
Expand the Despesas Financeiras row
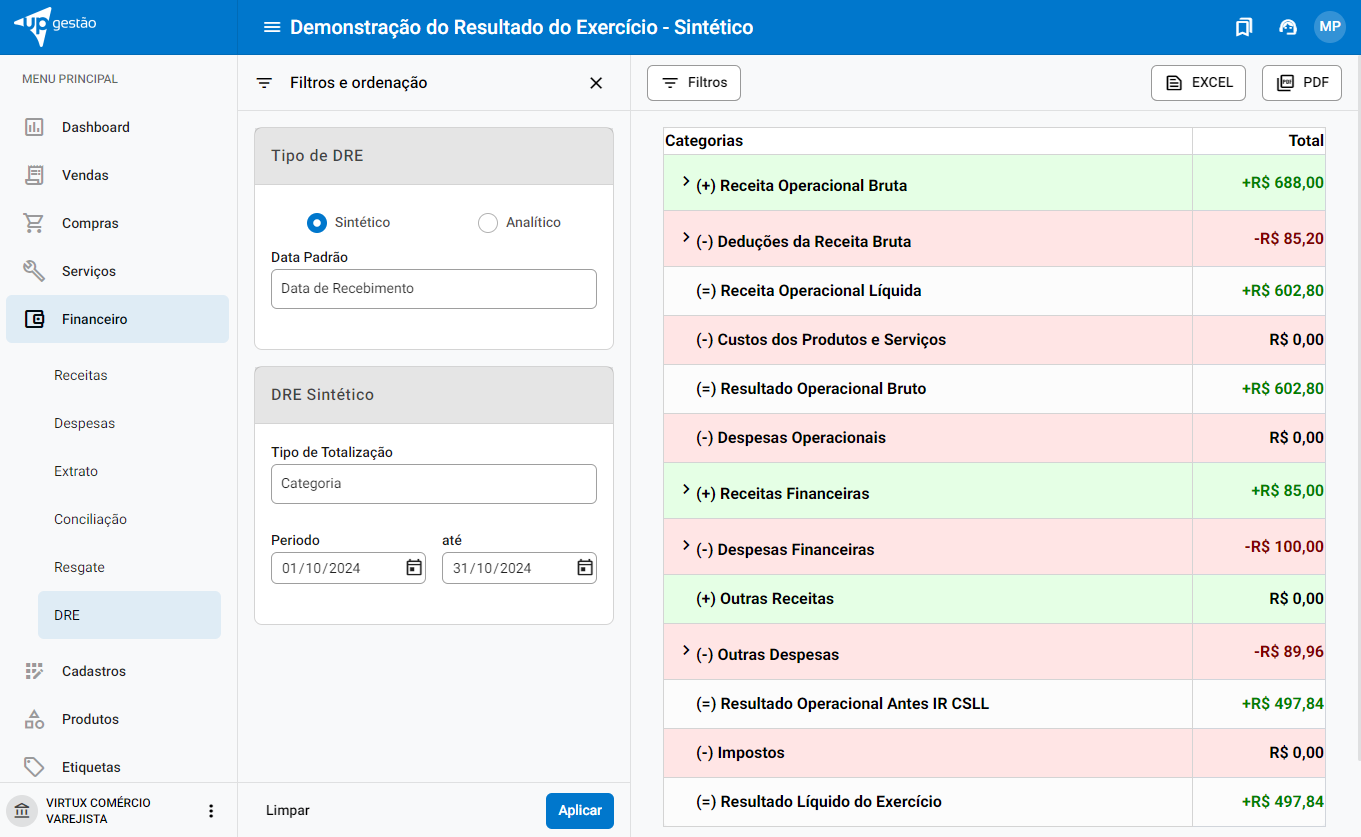pyautogui.click(x=686, y=546)
